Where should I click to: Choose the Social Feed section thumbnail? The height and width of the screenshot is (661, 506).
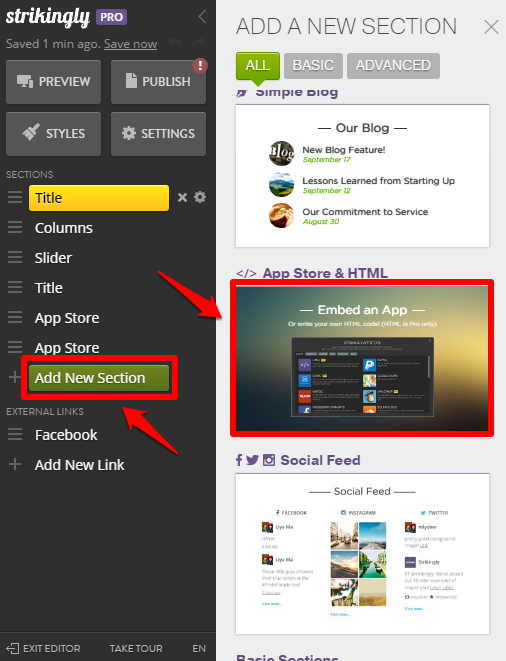(x=362, y=554)
